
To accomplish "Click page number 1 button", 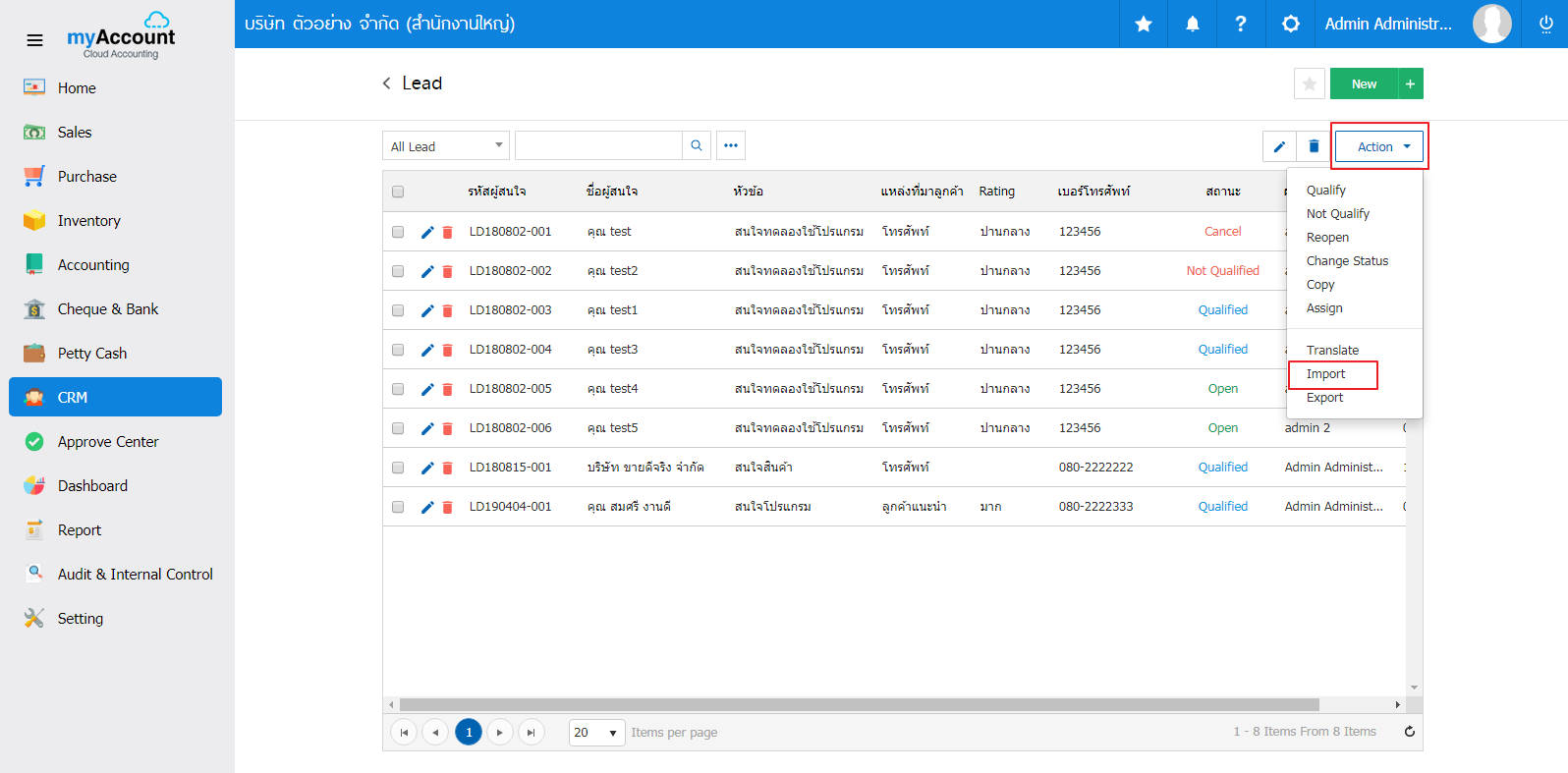I will click(469, 732).
